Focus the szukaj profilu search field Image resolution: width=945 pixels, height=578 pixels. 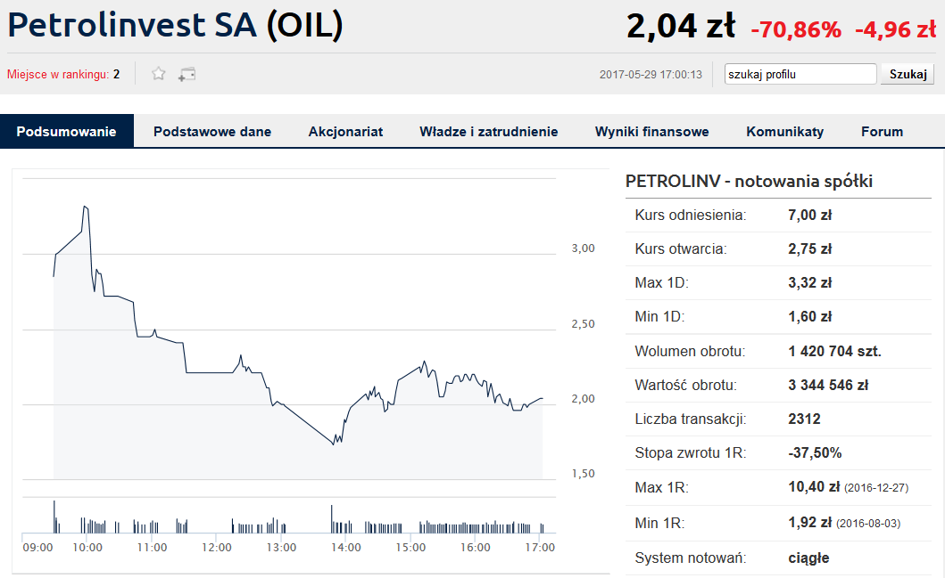[800, 74]
